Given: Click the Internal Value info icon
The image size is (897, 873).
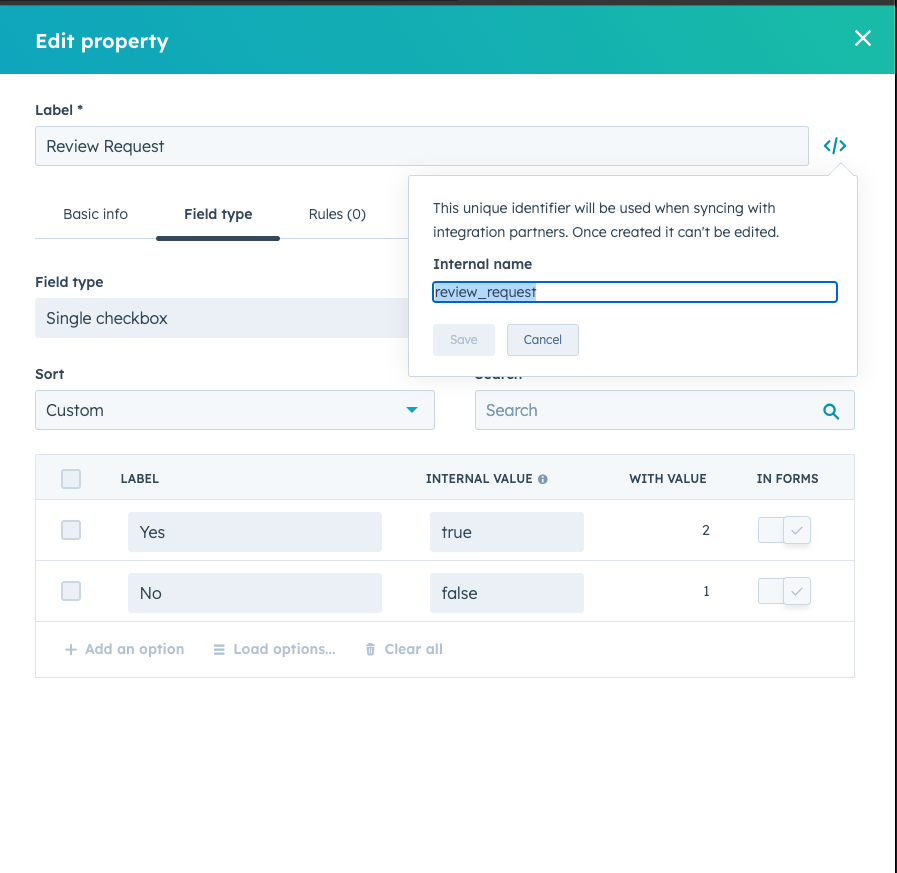Looking at the screenshot, I should point(543,479).
